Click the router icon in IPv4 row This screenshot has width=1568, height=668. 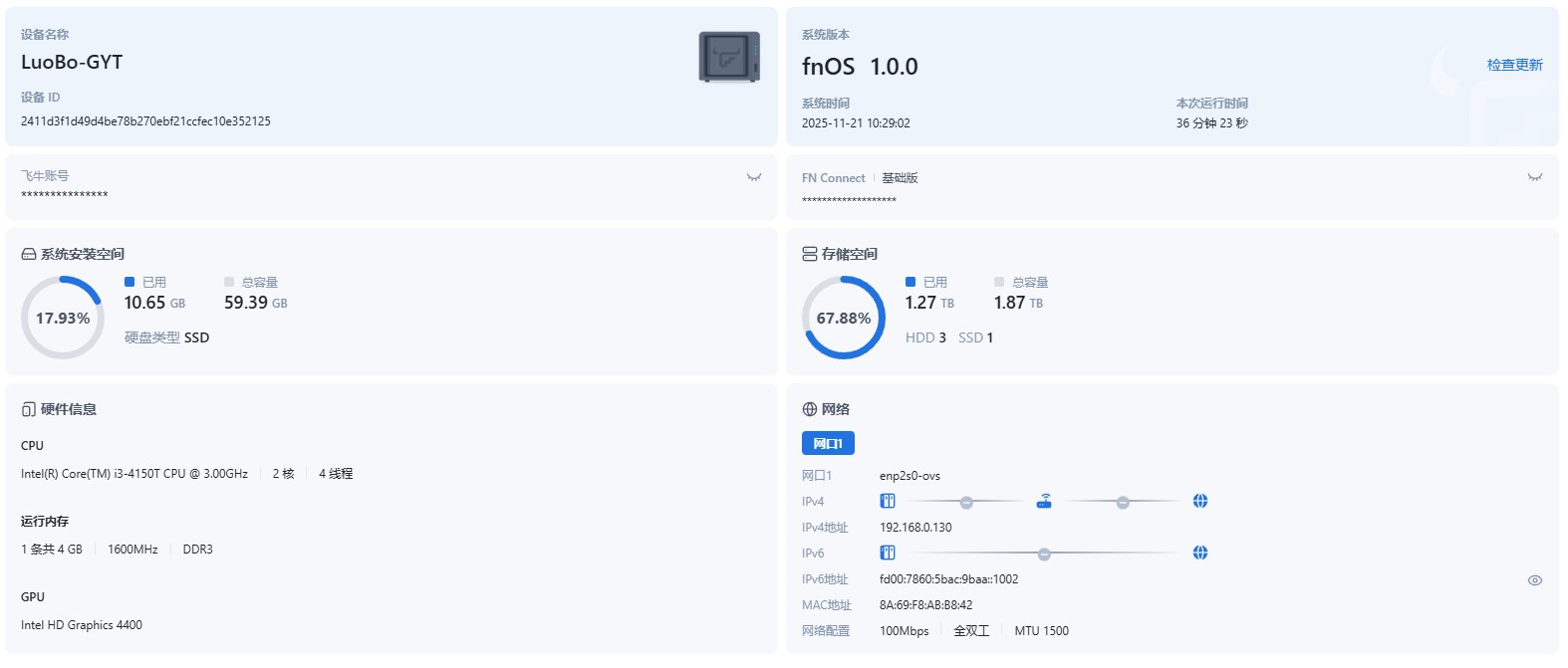tap(1044, 501)
